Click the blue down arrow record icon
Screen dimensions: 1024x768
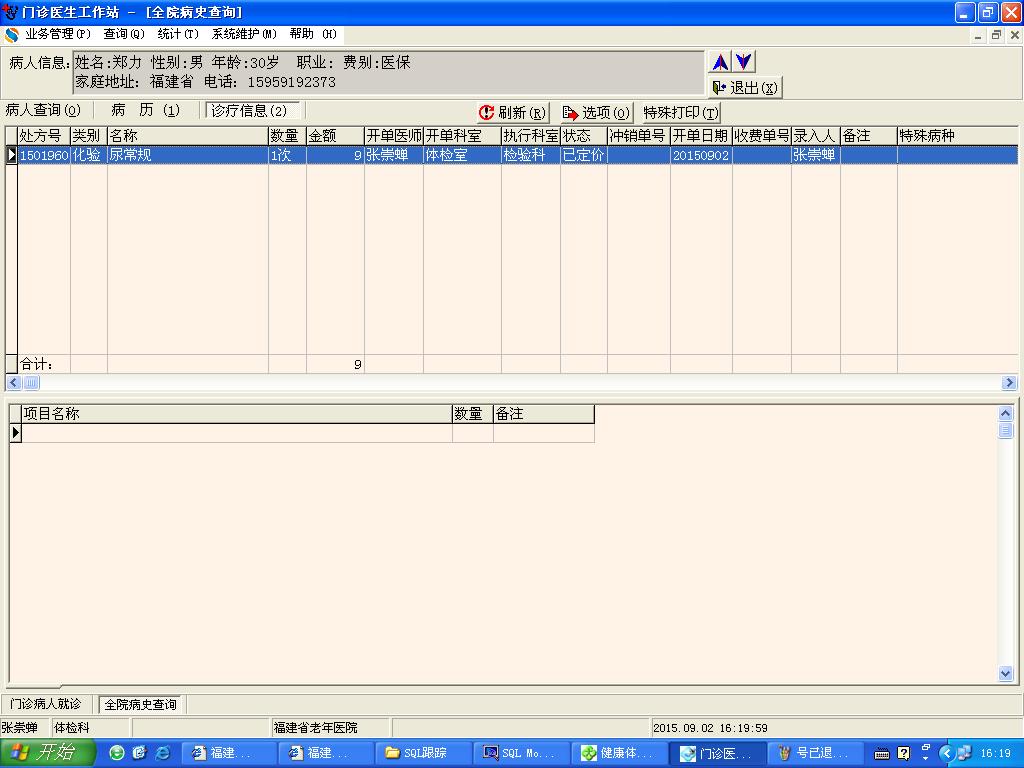point(743,62)
